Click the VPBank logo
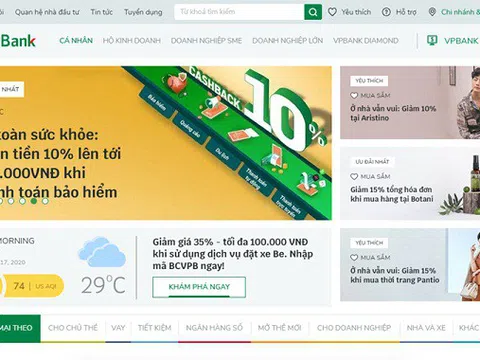This screenshot has width=480, height=360. pos(17,41)
